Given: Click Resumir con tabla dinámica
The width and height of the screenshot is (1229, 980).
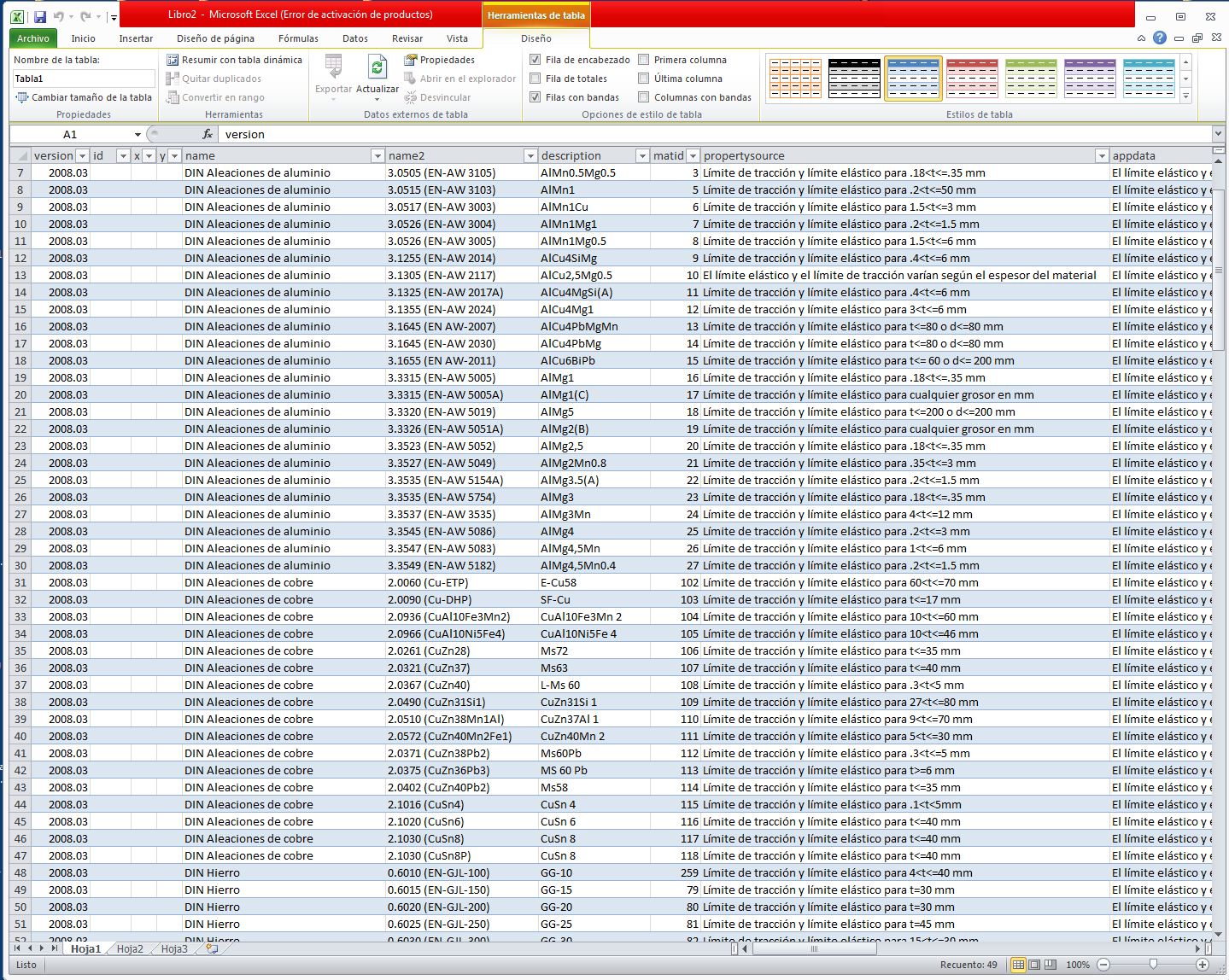Looking at the screenshot, I should [234, 60].
